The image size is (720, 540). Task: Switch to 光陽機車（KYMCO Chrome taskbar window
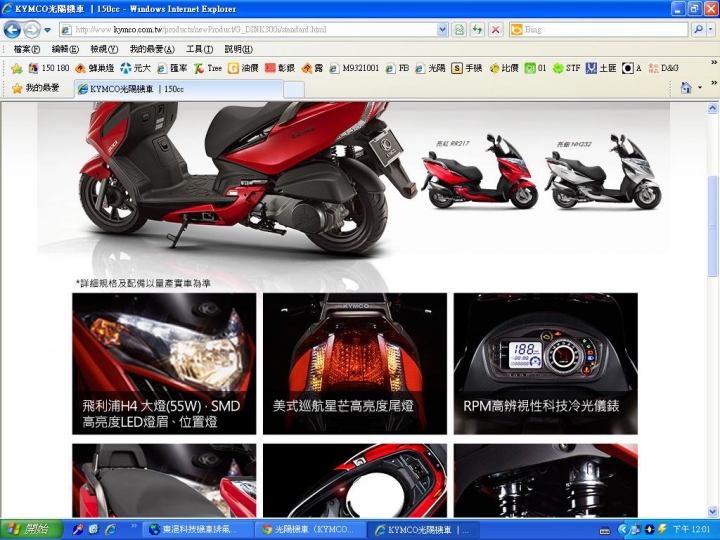click(310, 530)
